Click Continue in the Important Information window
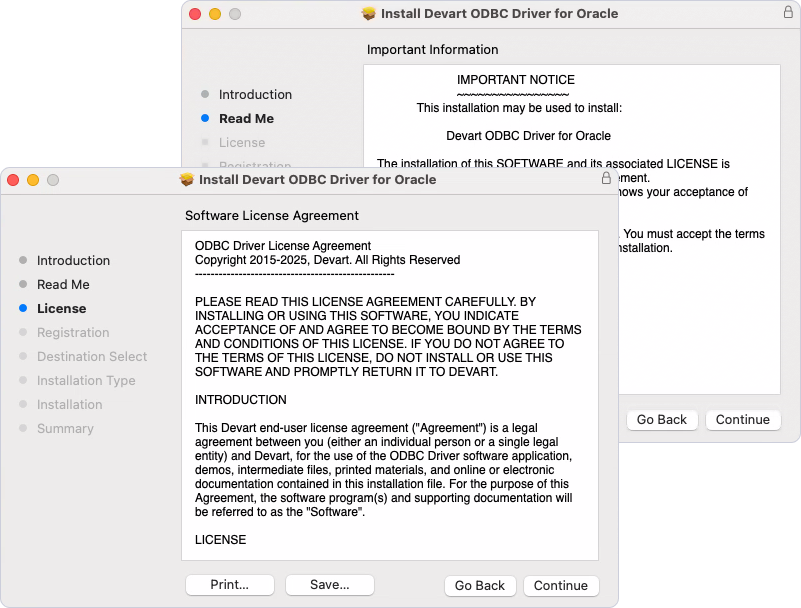This screenshot has width=801, height=608. [743, 420]
